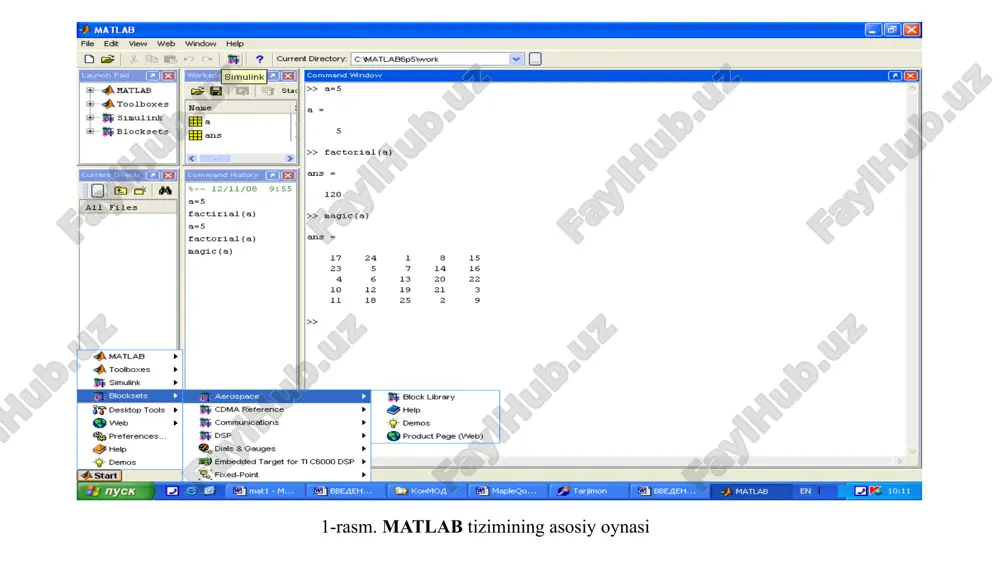Expand the Blocksets node in Launch Pad
The width and height of the screenshot is (1000, 562).
(x=90, y=131)
